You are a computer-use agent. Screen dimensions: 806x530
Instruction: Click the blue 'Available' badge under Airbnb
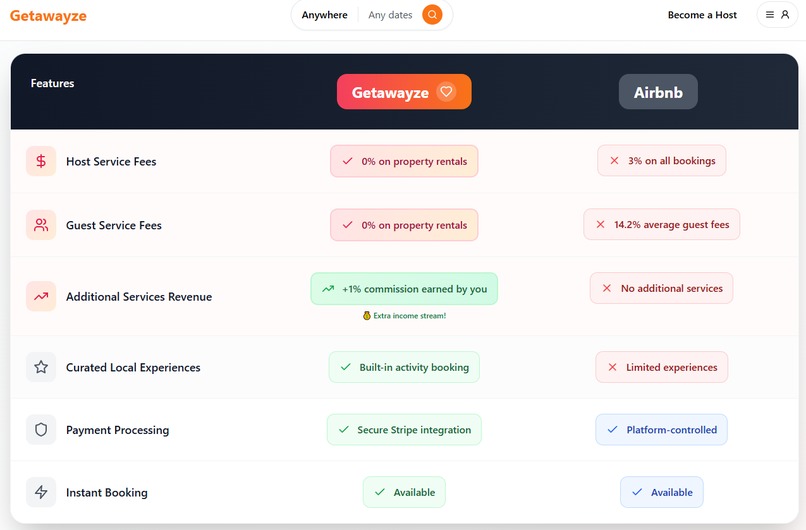click(662, 492)
